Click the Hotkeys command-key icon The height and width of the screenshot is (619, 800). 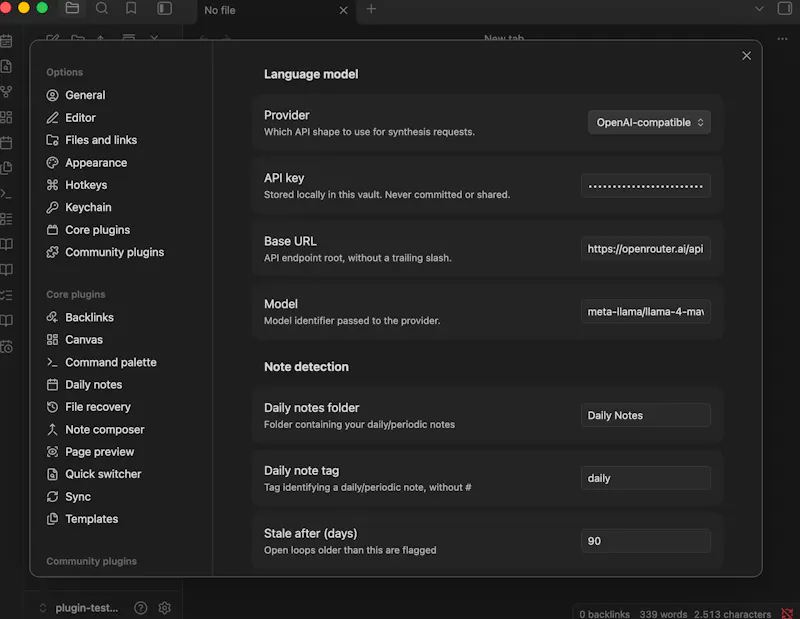click(x=53, y=185)
